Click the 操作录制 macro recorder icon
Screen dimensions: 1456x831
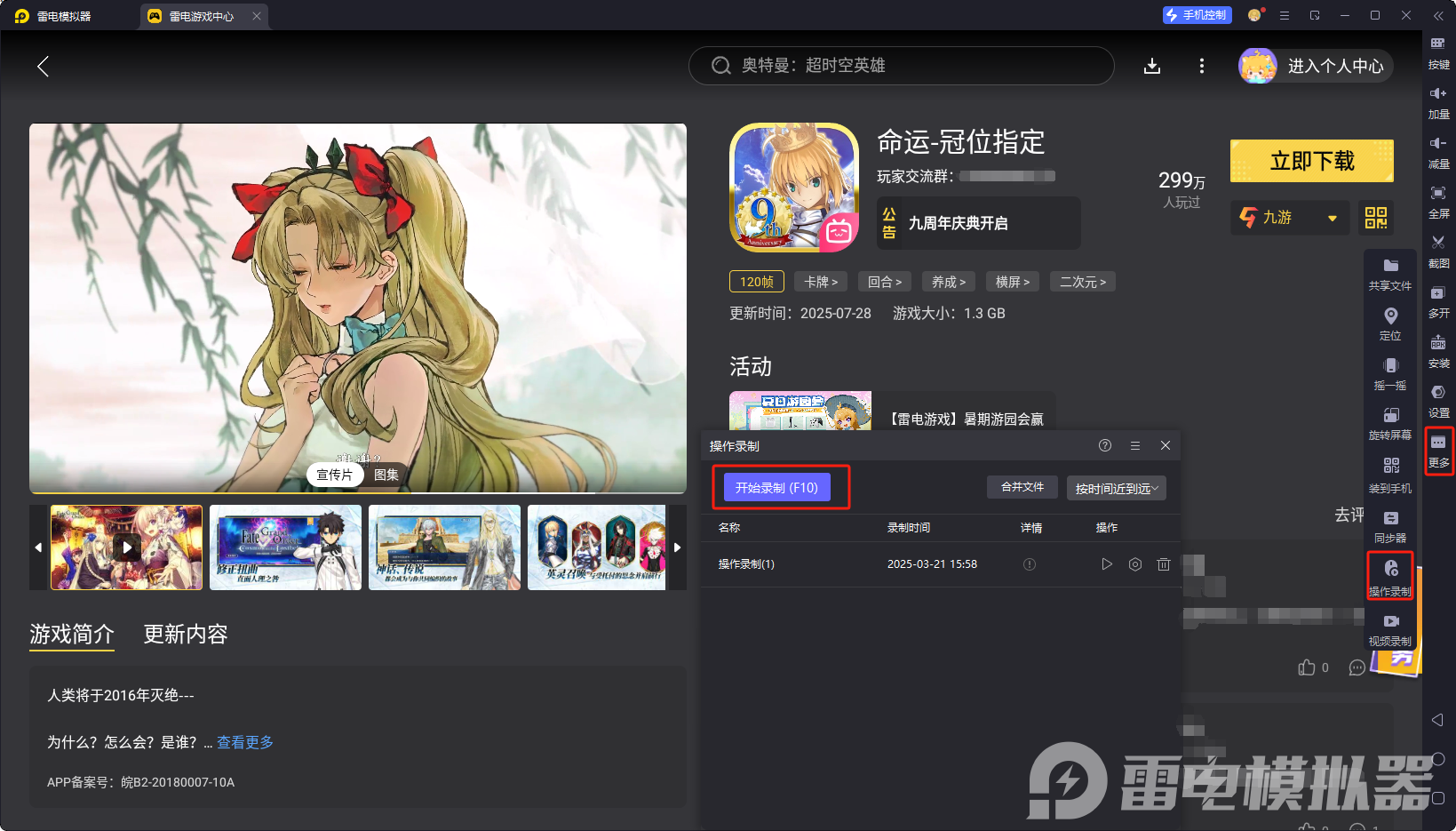click(x=1390, y=577)
